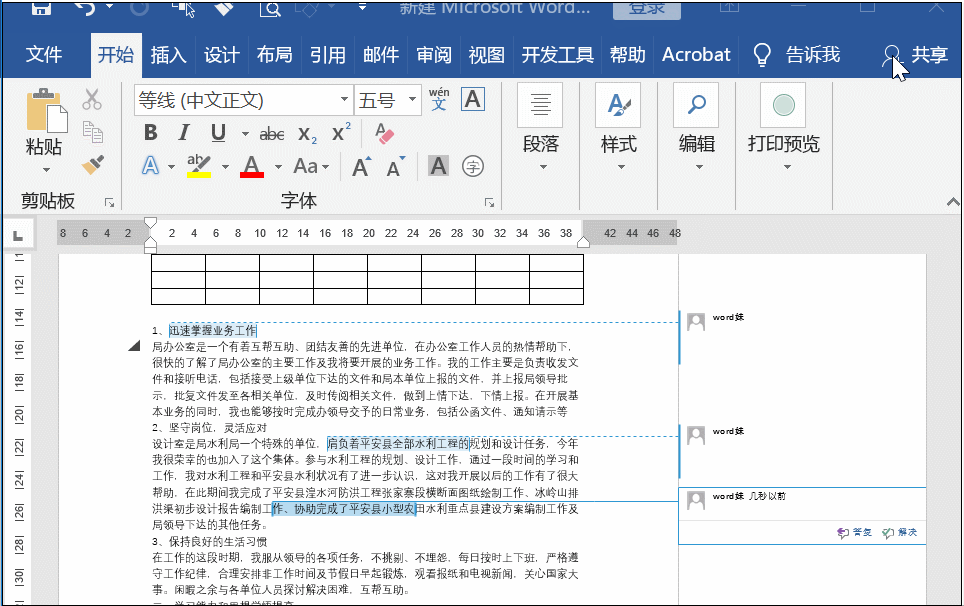This screenshot has height=606, width=964.
Task: Click the Undo arrow icon
Action: (x=85, y=8)
